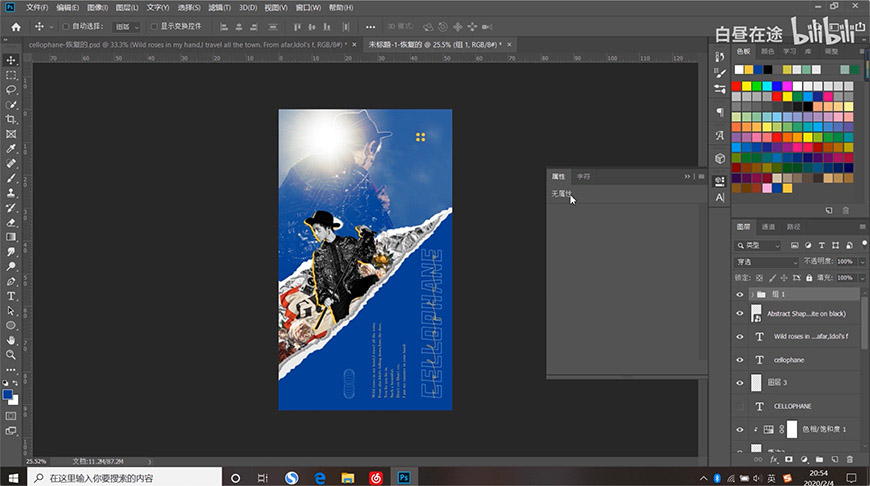Select the Move tool in the toolbox
The image size is (870, 486).
click(11, 60)
